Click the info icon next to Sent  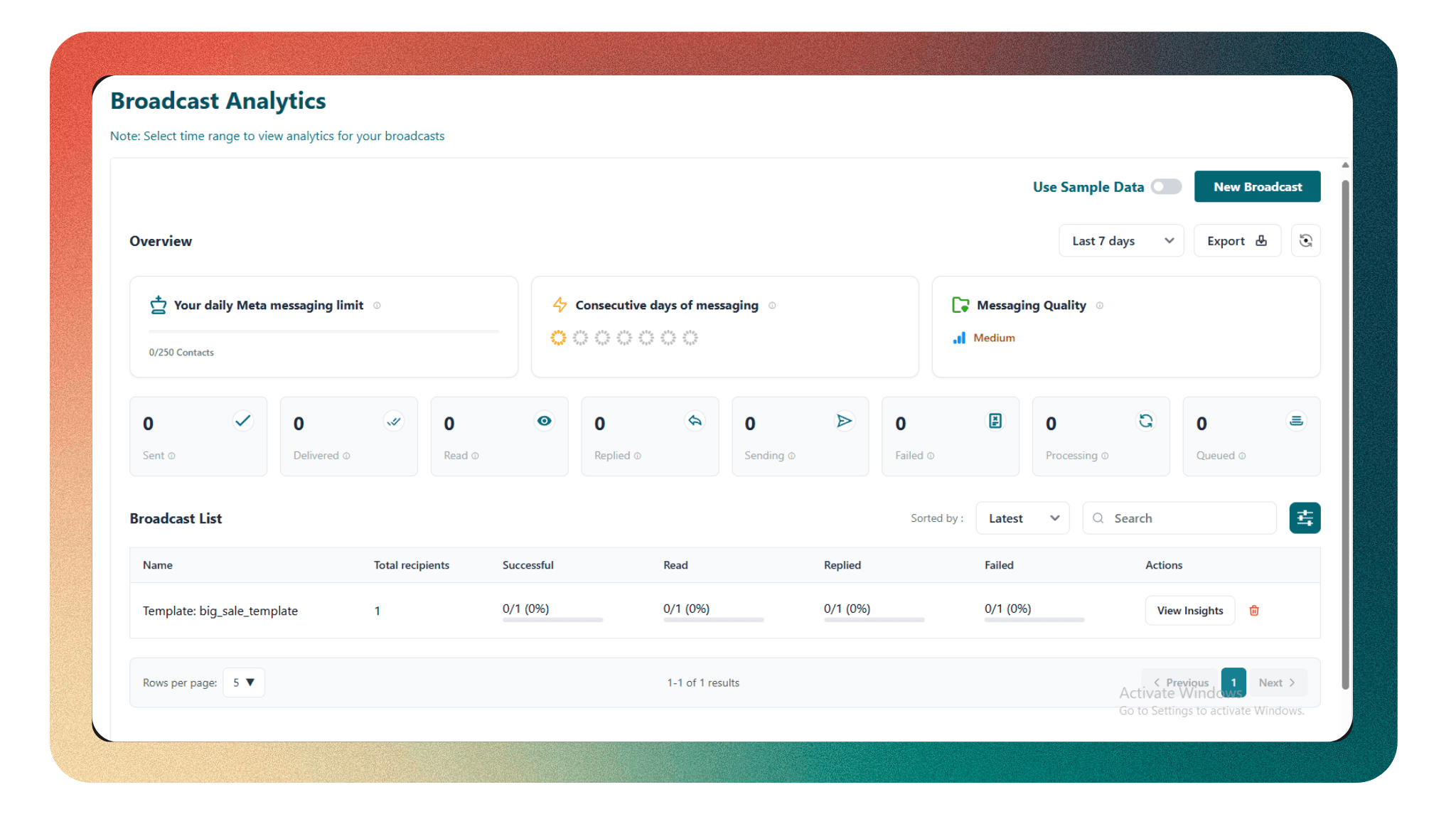point(171,456)
